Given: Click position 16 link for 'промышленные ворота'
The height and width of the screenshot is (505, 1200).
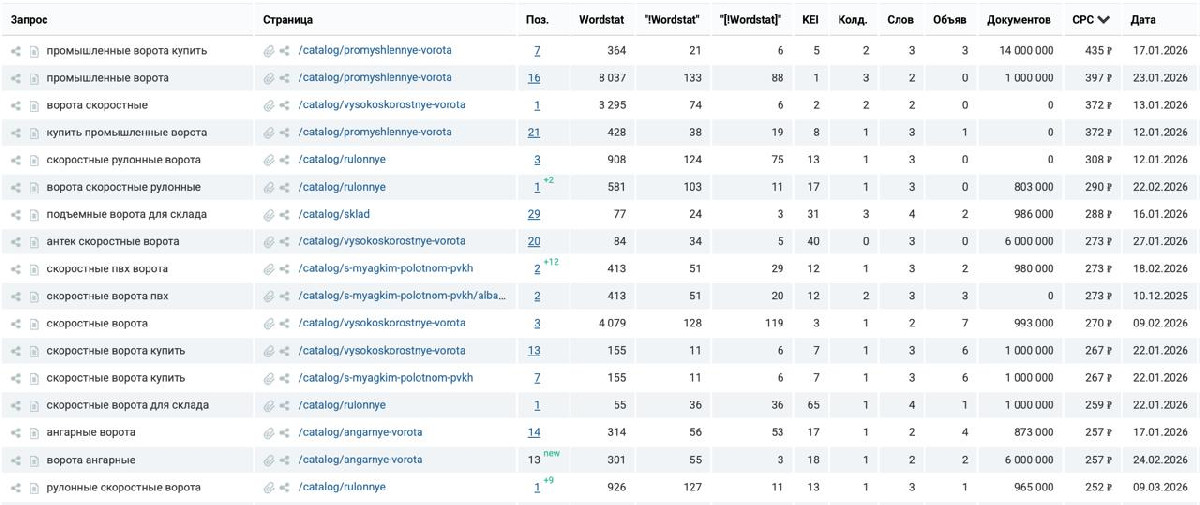Looking at the screenshot, I should pos(534,78).
